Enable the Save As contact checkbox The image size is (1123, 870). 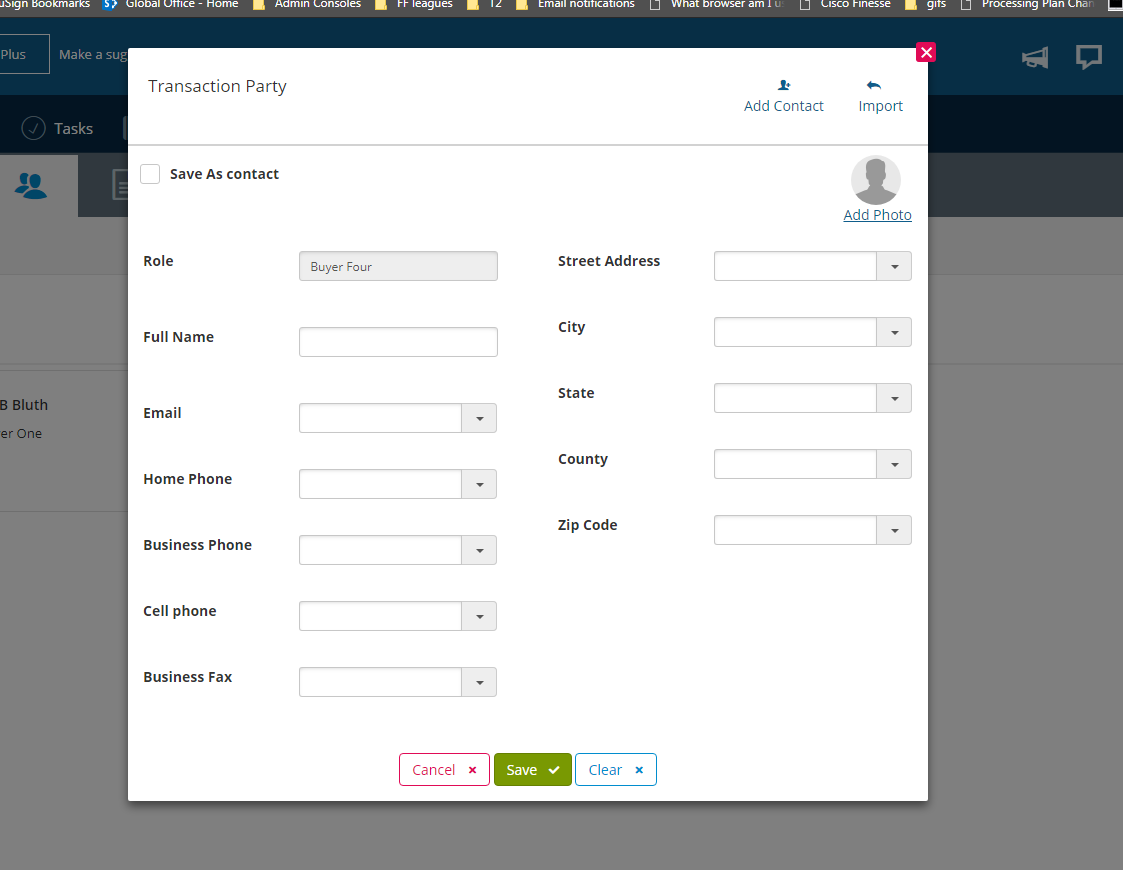(x=150, y=173)
